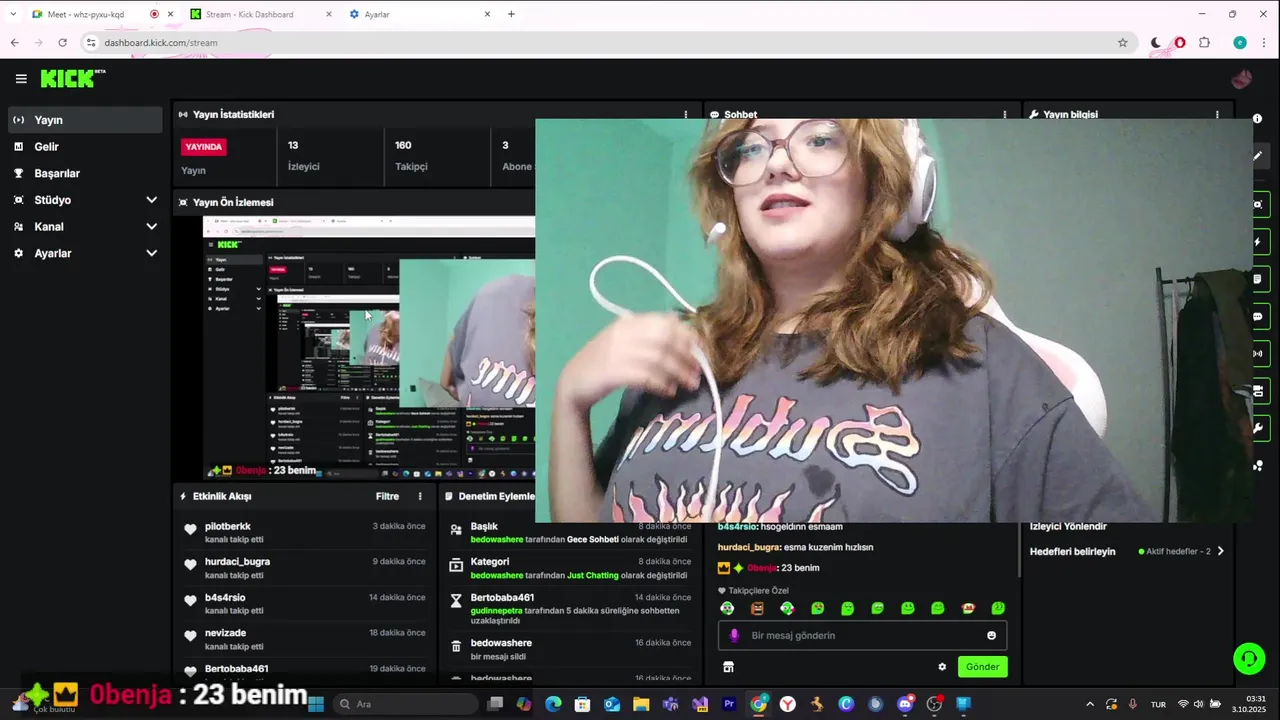Click the b4s4rsio chat message username
Image resolution: width=1280 pixels, height=720 pixels.
tap(737, 526)
